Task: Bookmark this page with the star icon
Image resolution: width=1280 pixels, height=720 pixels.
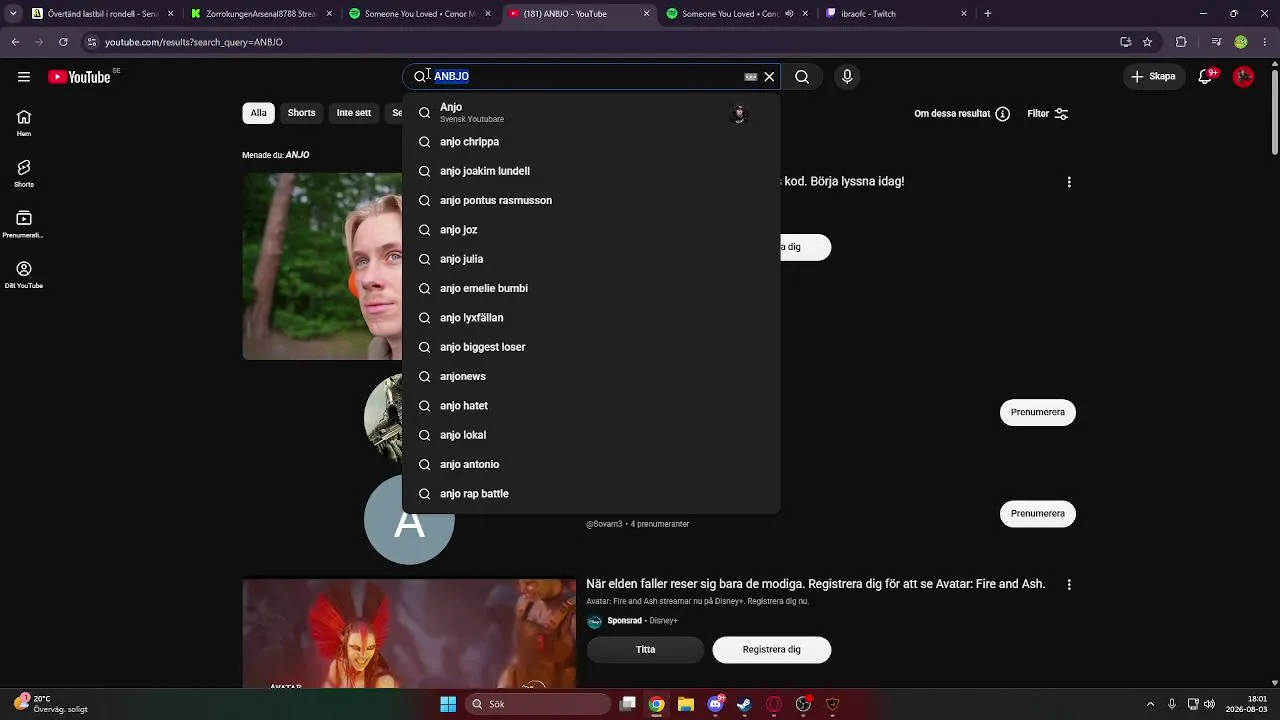Action: (1147, 42)
